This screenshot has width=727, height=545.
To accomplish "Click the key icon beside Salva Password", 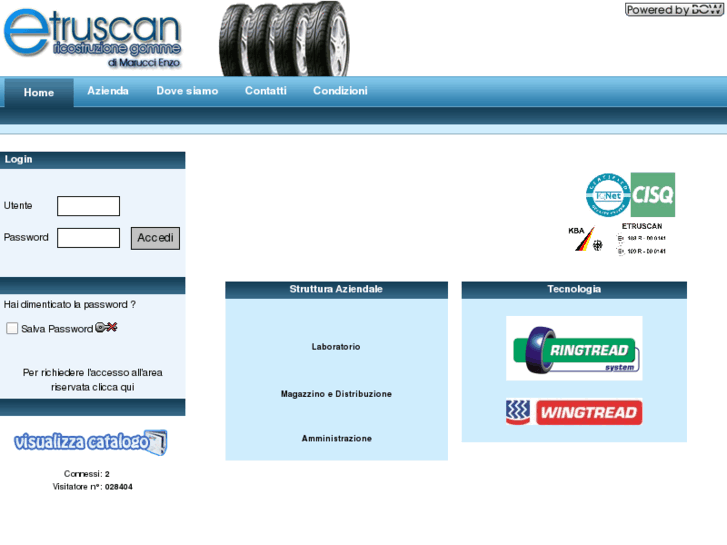I will pyautogui.click(x=106, y=327).
